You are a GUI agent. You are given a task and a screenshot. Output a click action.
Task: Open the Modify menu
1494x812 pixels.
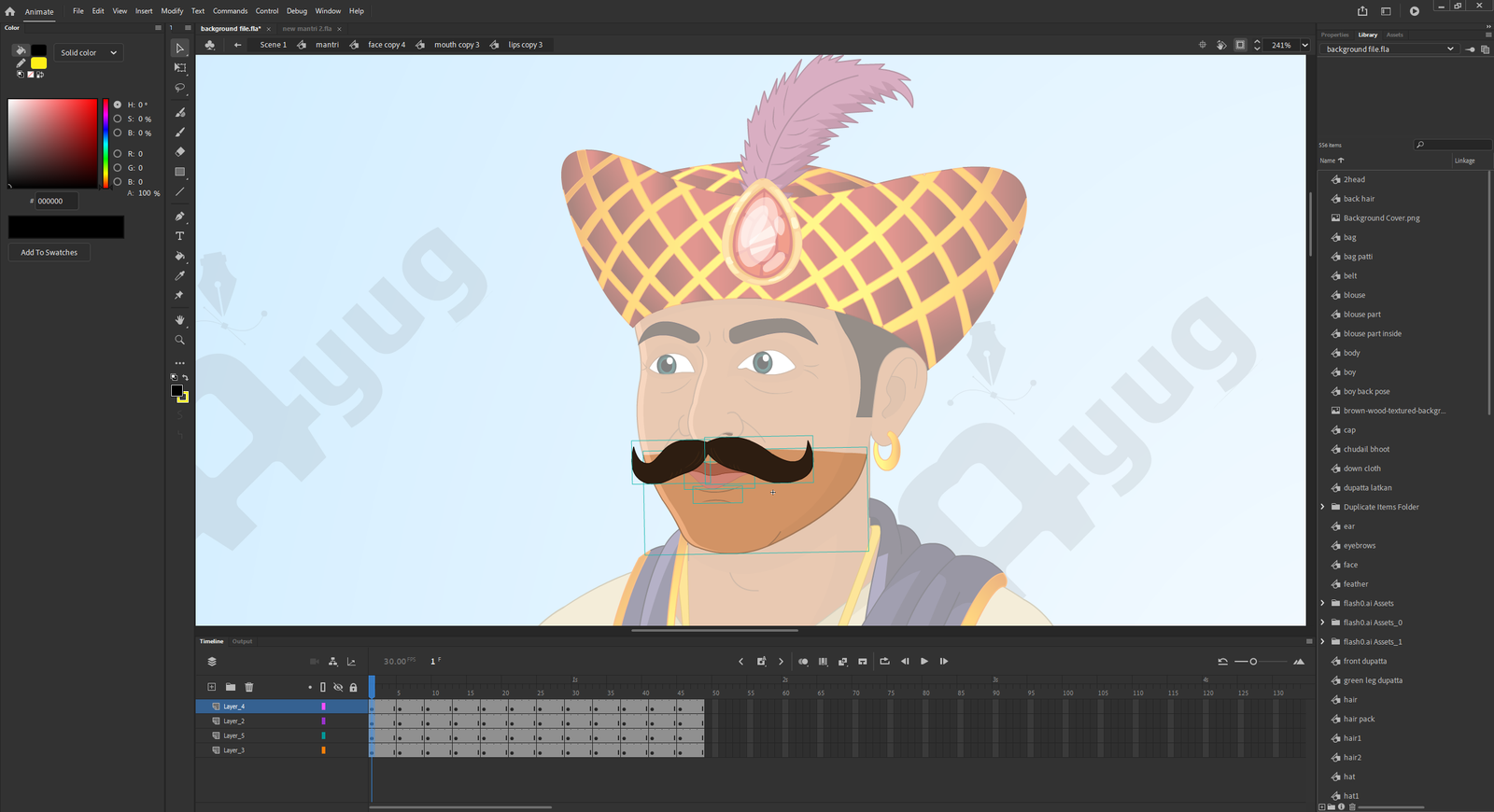tap(172, 11)
